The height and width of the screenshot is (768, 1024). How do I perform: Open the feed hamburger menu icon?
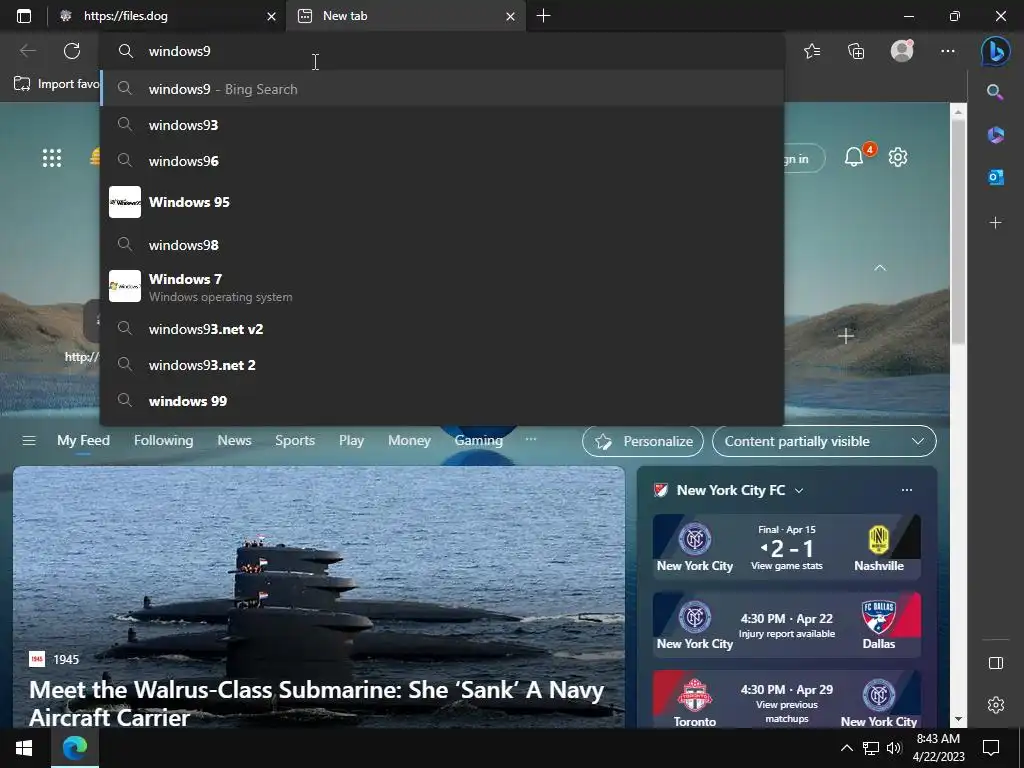[29, 441]
